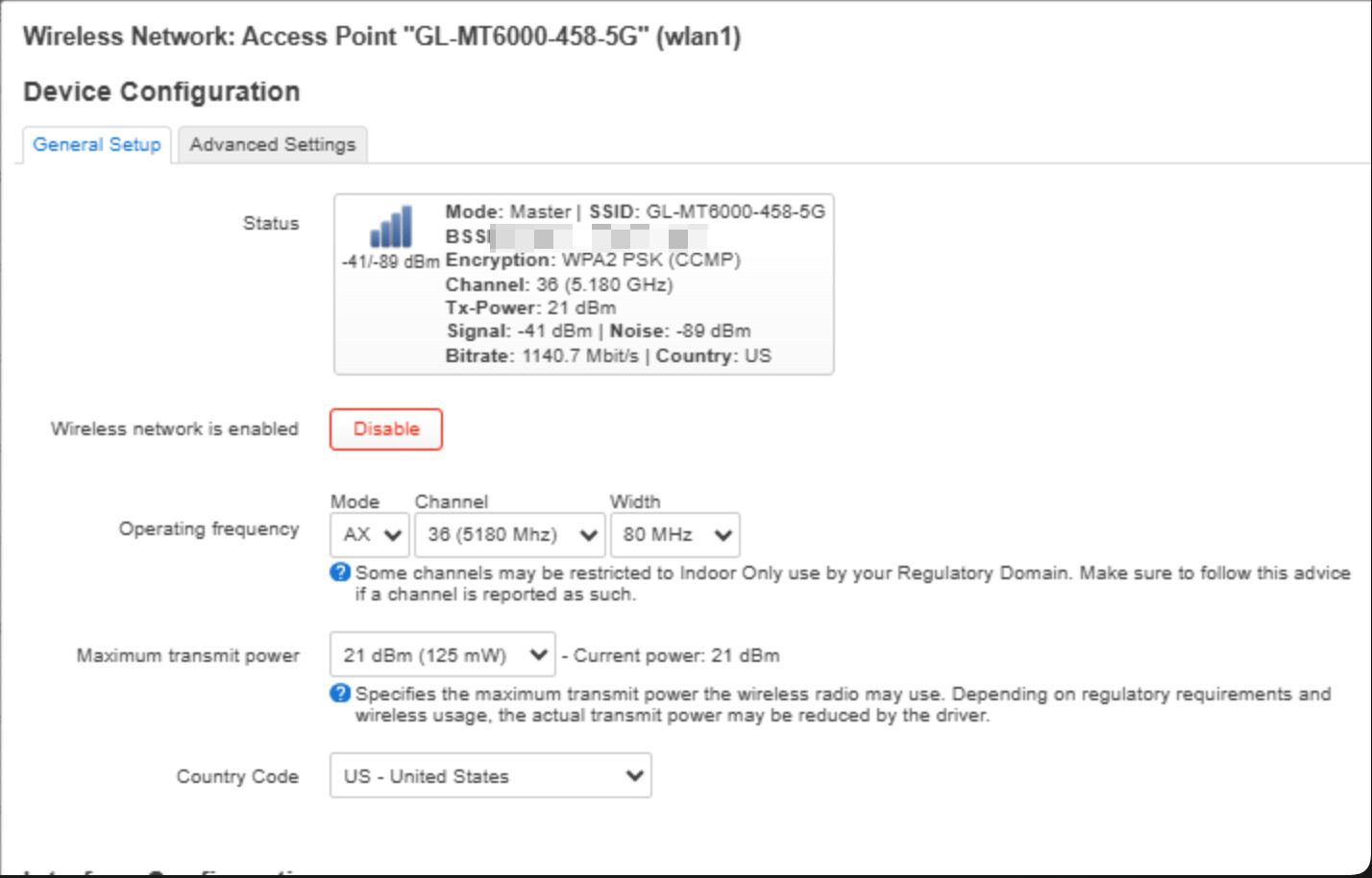
Task: Click the -41/-89 dBm signal reading
Action: (390, 261)
